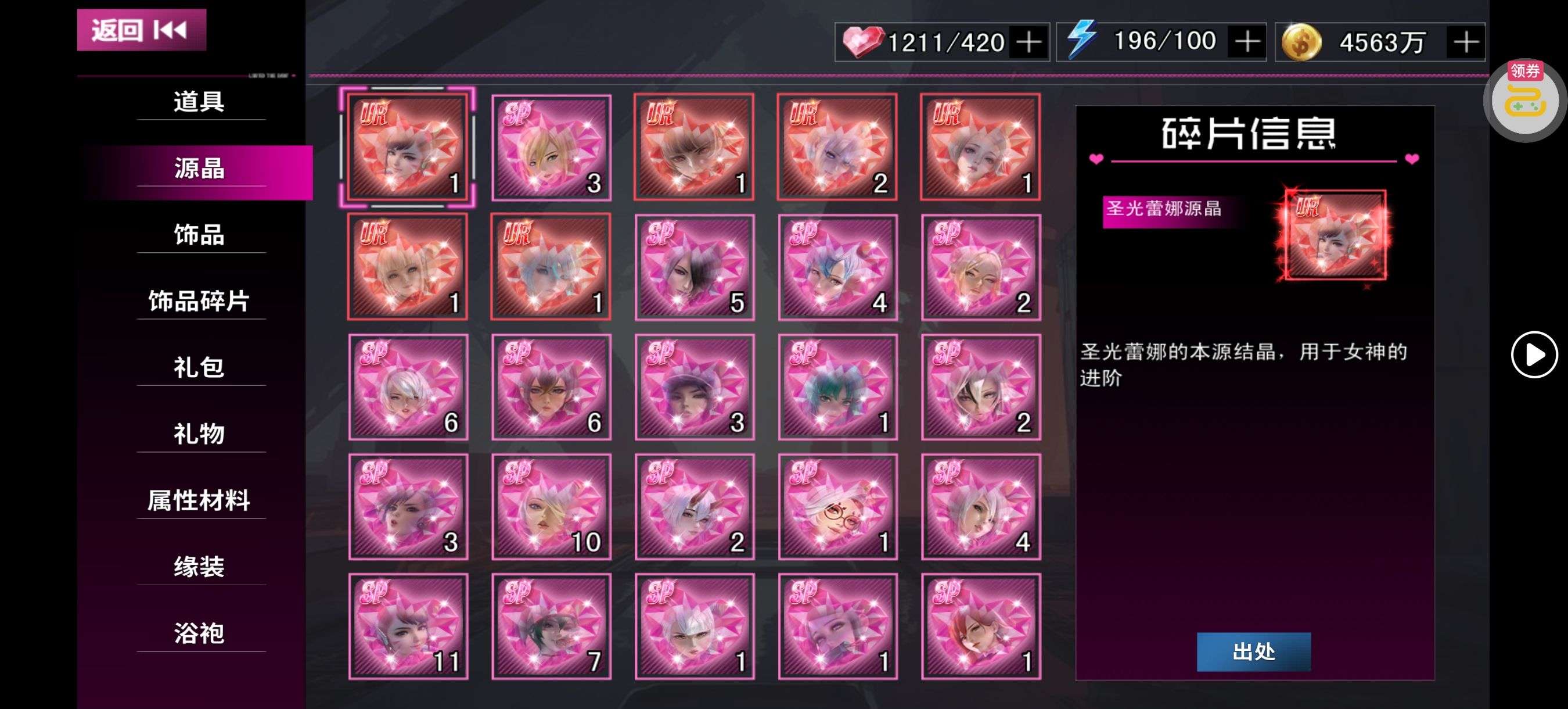
Task: Select the SP crystal with count 7
Action: click(x=552, y=626)
